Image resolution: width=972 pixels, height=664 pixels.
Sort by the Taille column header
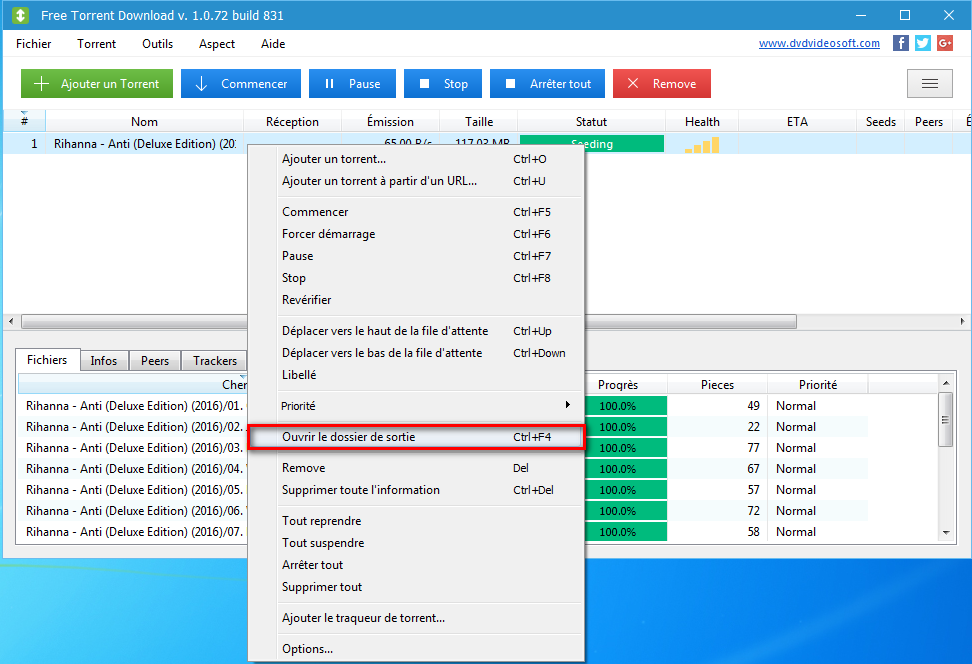click(479, 122)
